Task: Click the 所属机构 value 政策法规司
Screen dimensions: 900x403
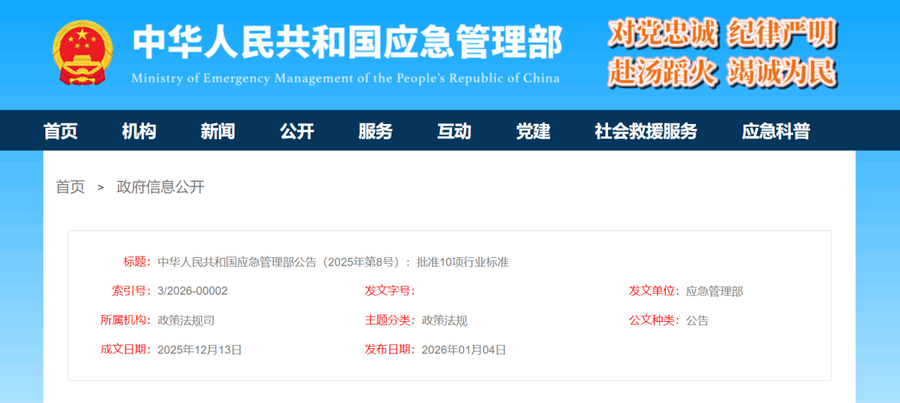Action: (x=186, y=321)
